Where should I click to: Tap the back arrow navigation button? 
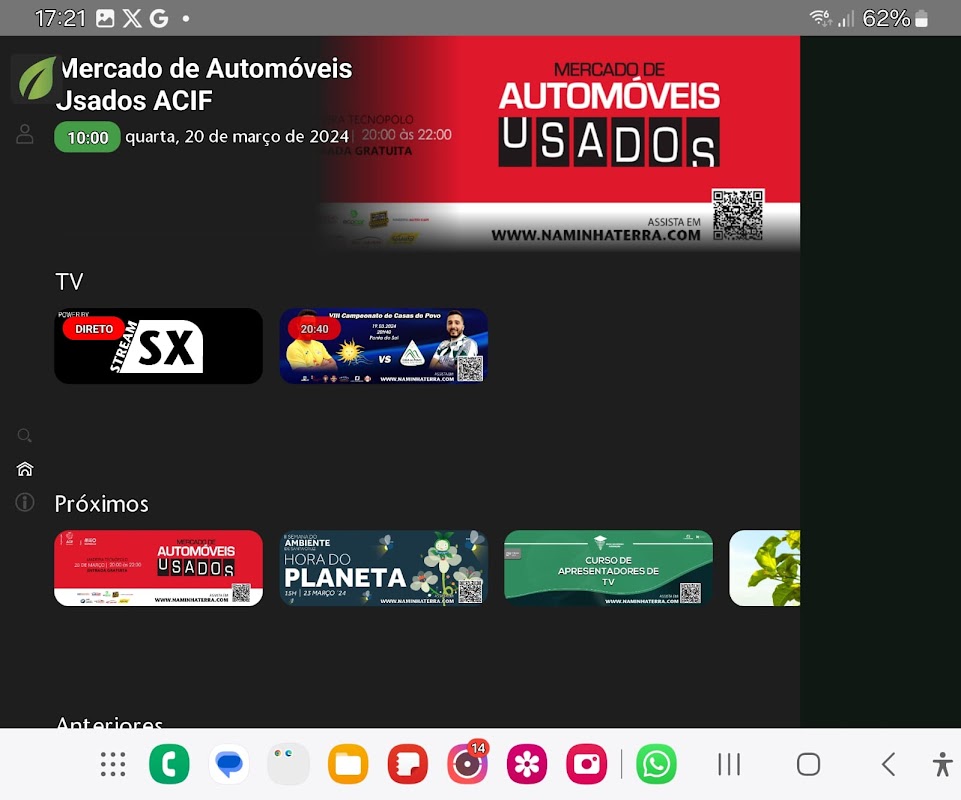pos(888,764)
